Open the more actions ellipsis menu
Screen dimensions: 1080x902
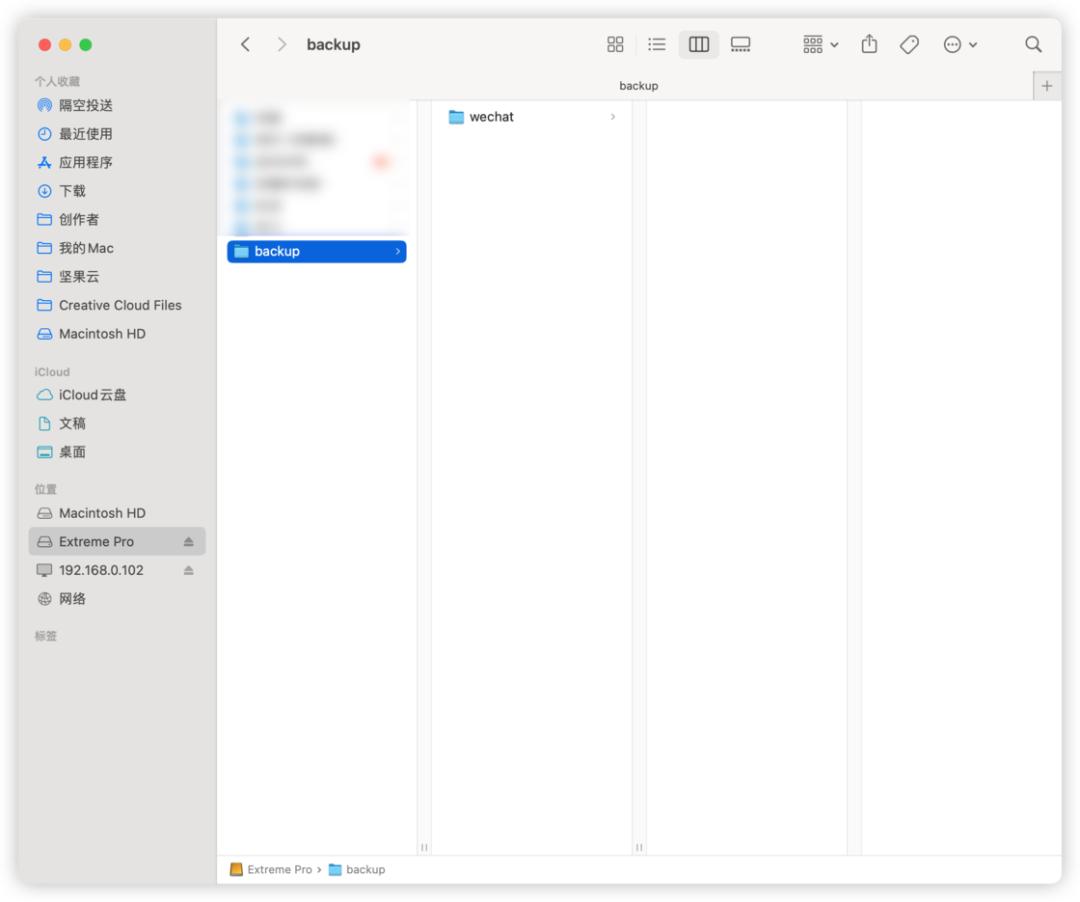pyautogui.click(x=959, y=45)
